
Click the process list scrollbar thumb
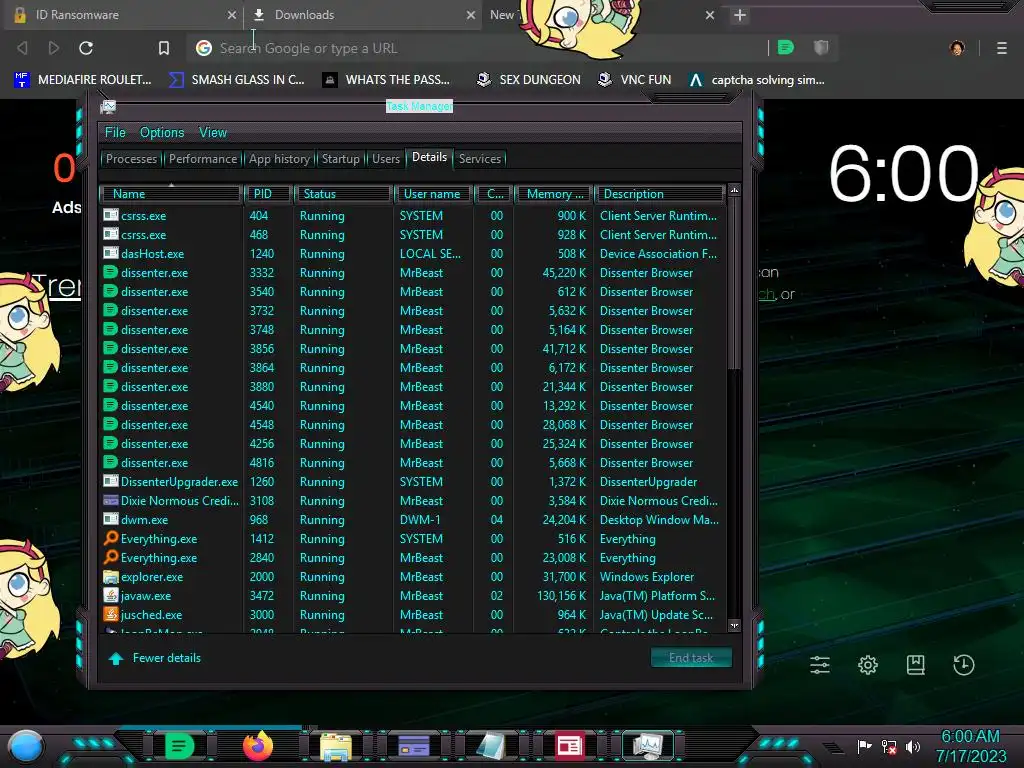tap(735, 284)
